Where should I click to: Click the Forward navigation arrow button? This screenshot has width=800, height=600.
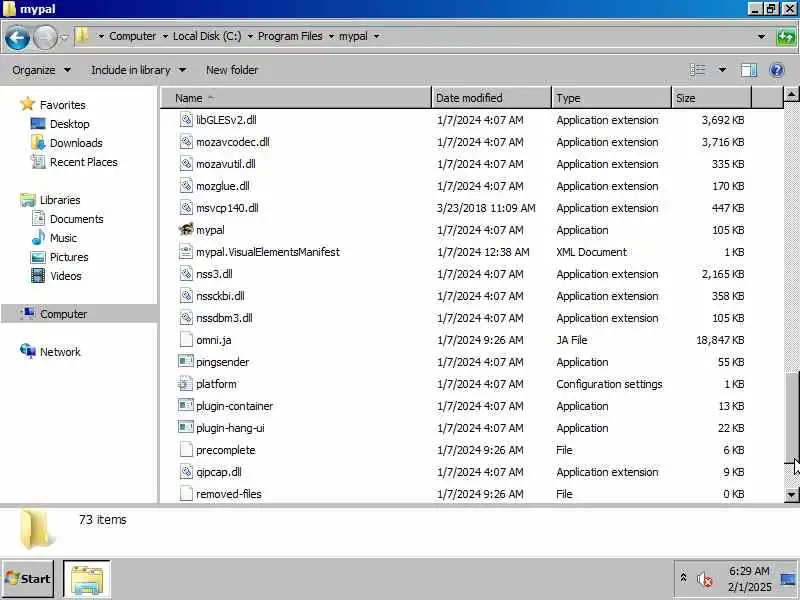click(45, 38)
